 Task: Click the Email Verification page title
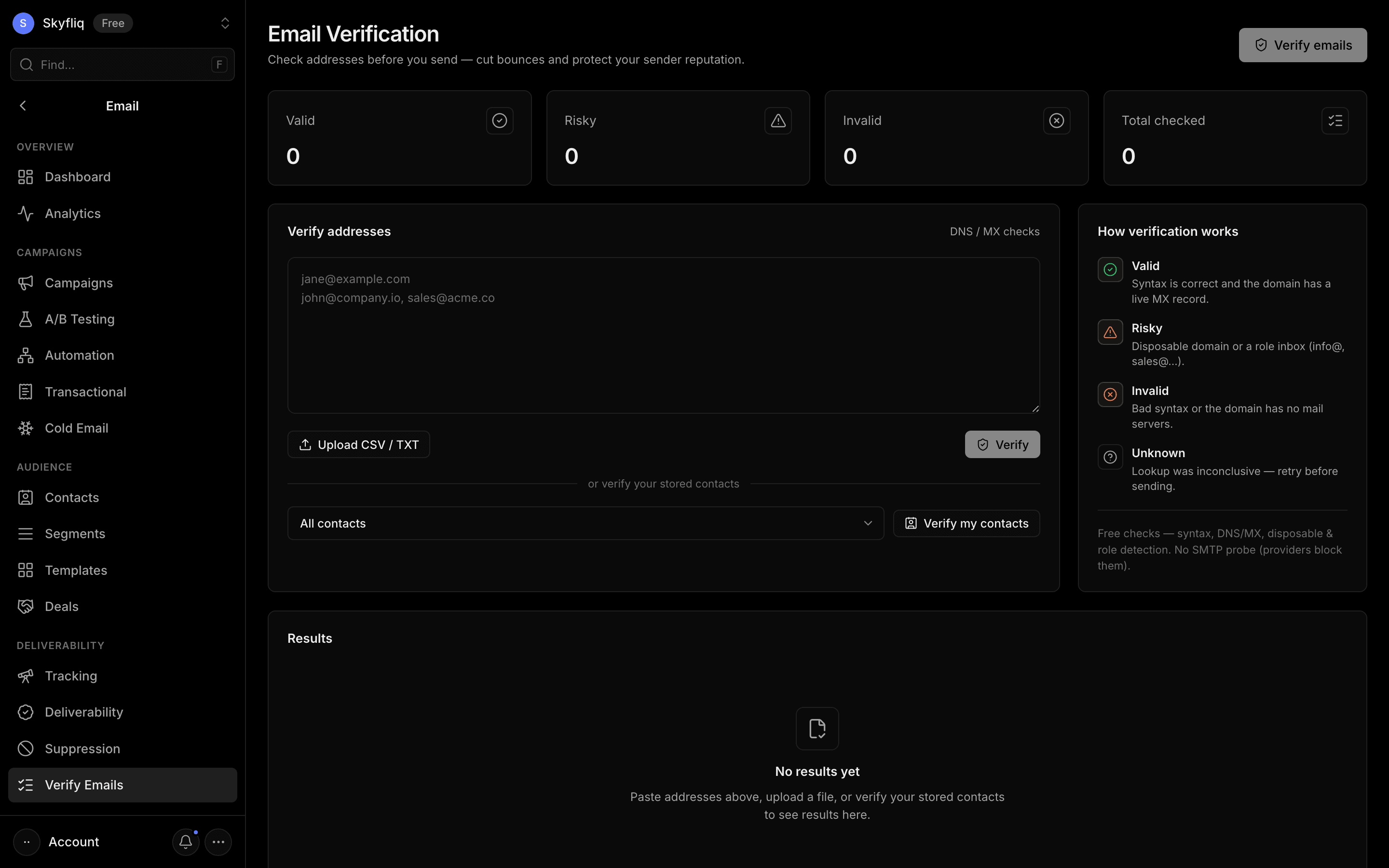354,34
